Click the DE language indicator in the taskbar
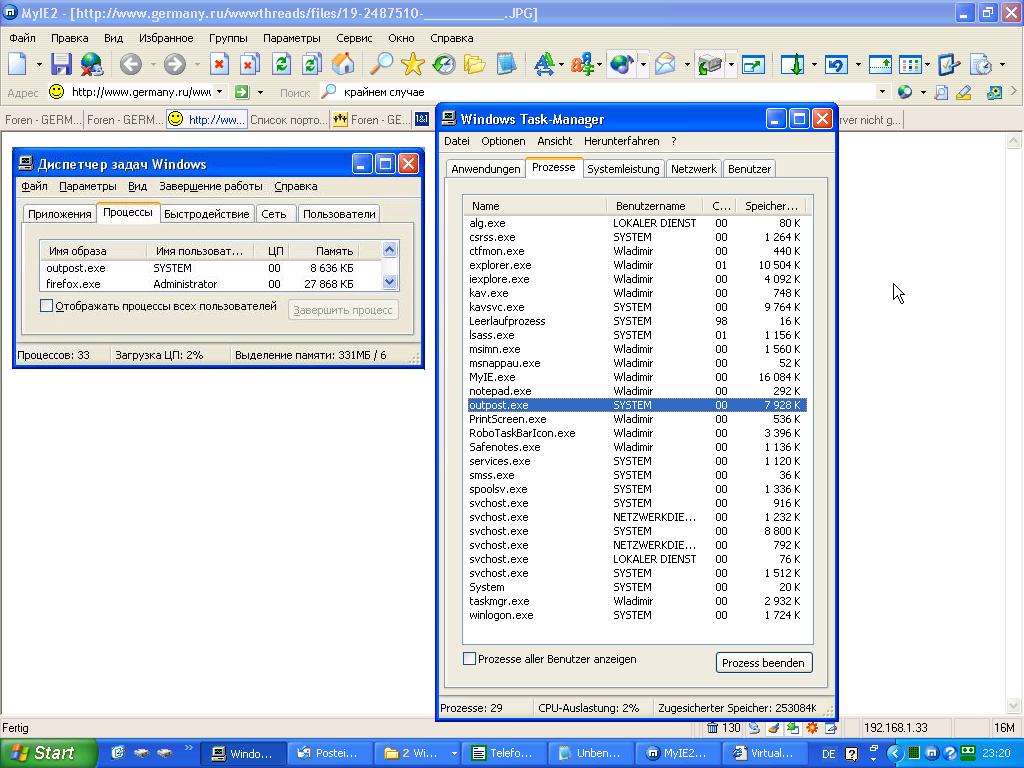The height and width of the screenshot is (768, 1024). coord(829,754)
